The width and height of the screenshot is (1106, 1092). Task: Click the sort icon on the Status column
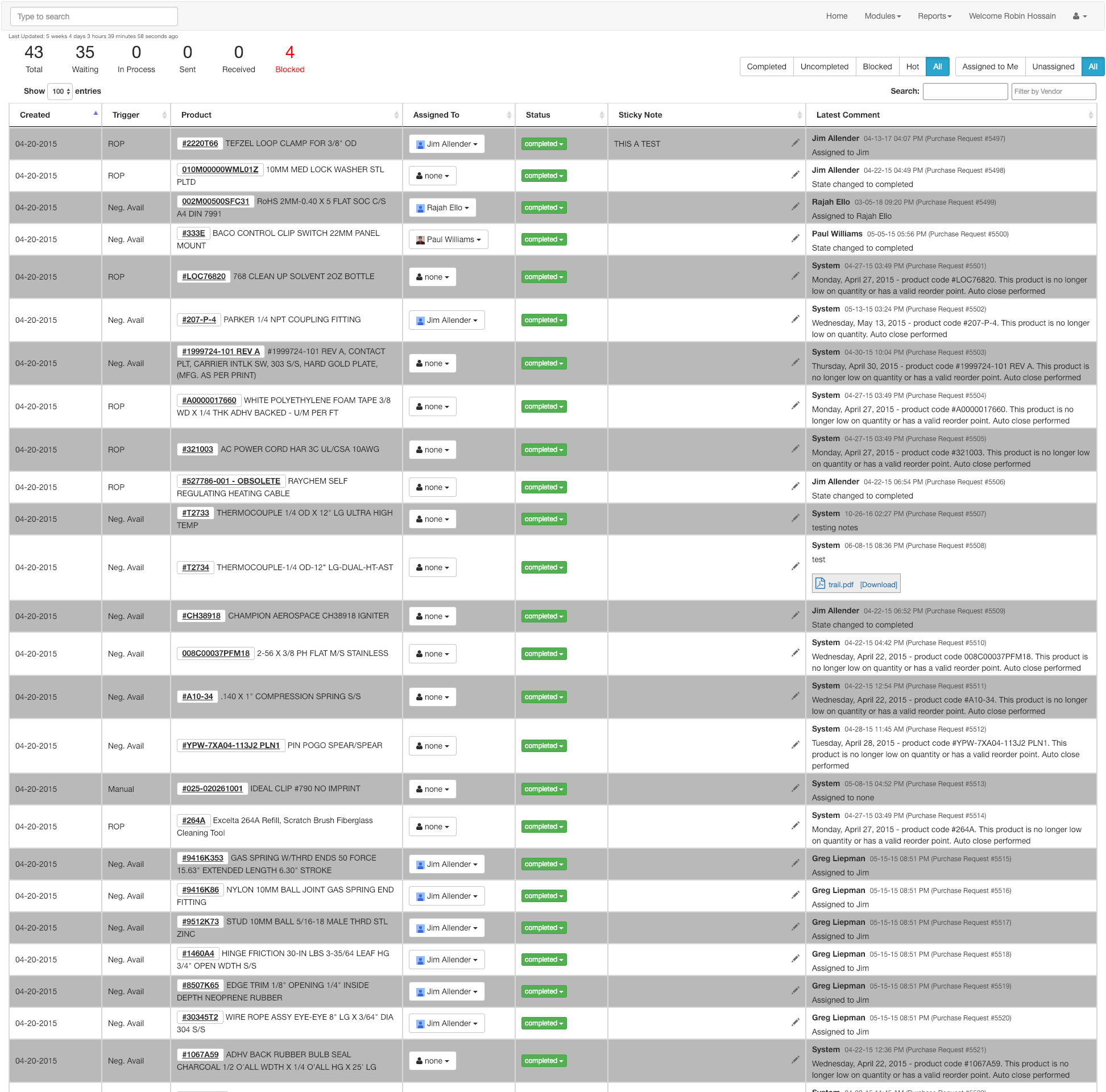(601, 115)
